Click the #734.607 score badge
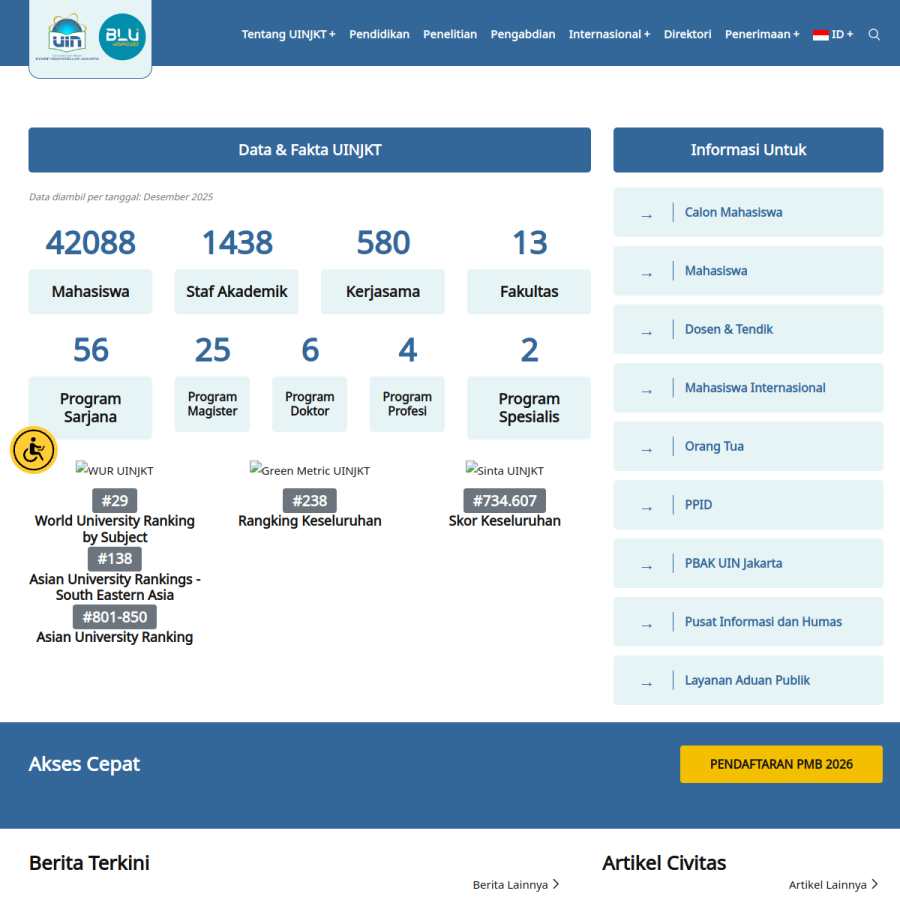 [505, 501]
